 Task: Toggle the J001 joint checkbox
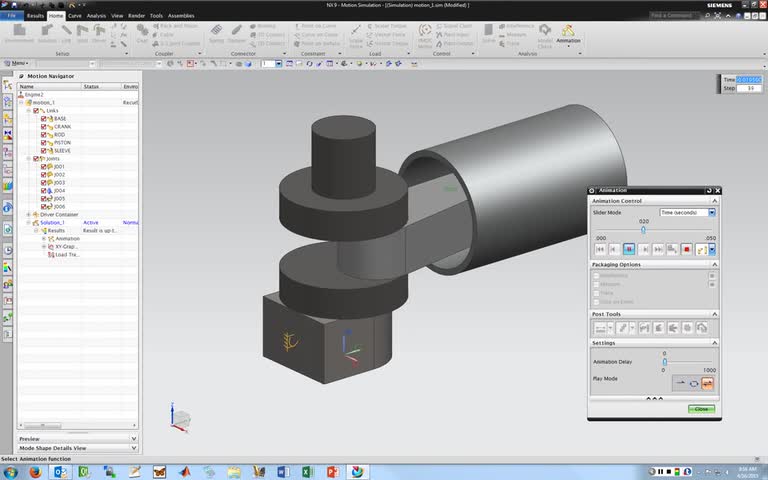[x=44, y=167]
